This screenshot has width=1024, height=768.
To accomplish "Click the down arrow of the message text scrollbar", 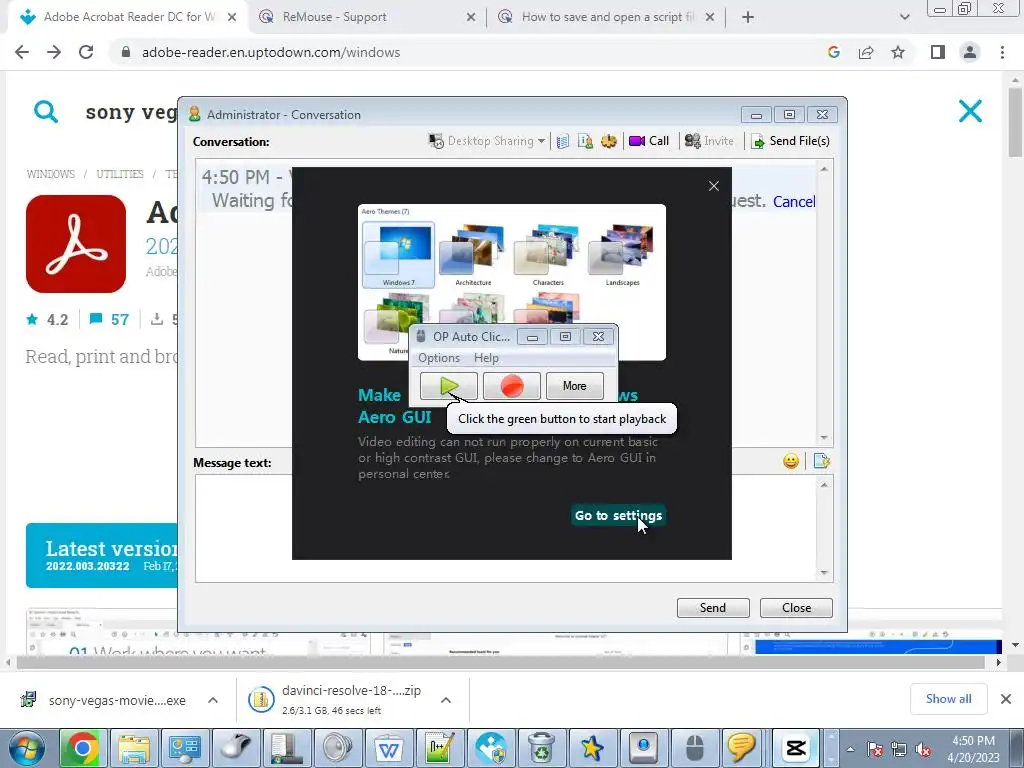I will tap(825, 573).
